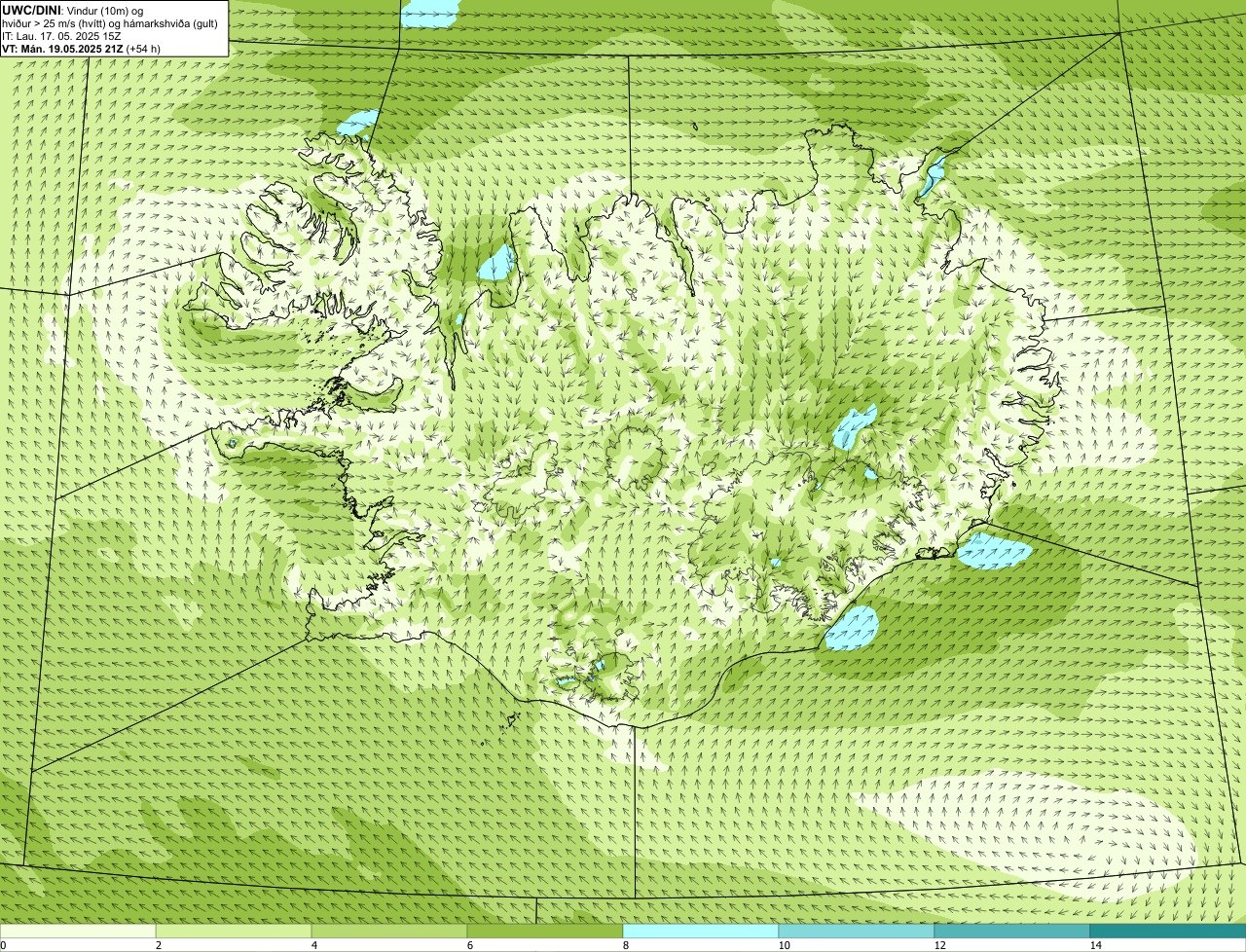Image resolution: width=1246 pixels, height=952 pixels.
Task: Click the legend tick label "6"
Action: pos(469,945)
